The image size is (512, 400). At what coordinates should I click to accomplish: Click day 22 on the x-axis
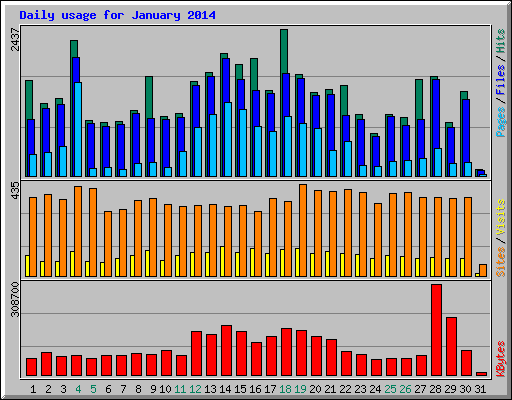[345, 389]
